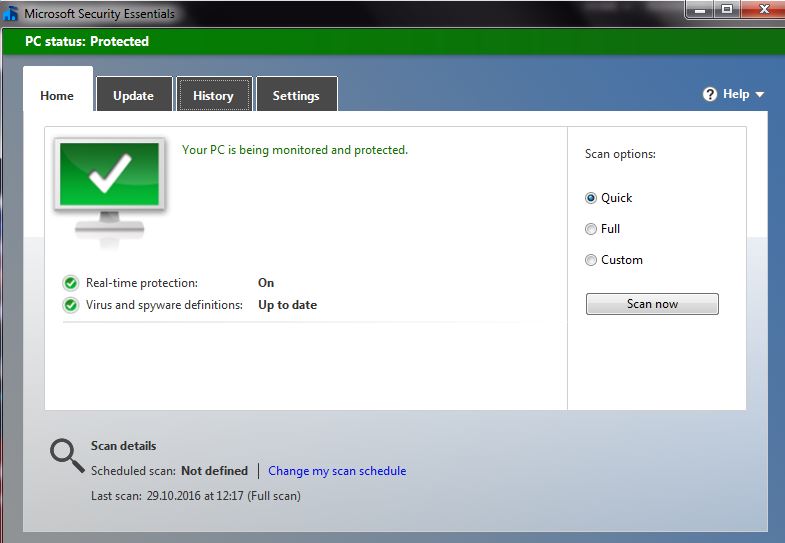Image resolution: width=785 pixels, height=543 pixels.
Task: Click the Microsoft Security Essentials title bar icon
Action: [10, 14]
